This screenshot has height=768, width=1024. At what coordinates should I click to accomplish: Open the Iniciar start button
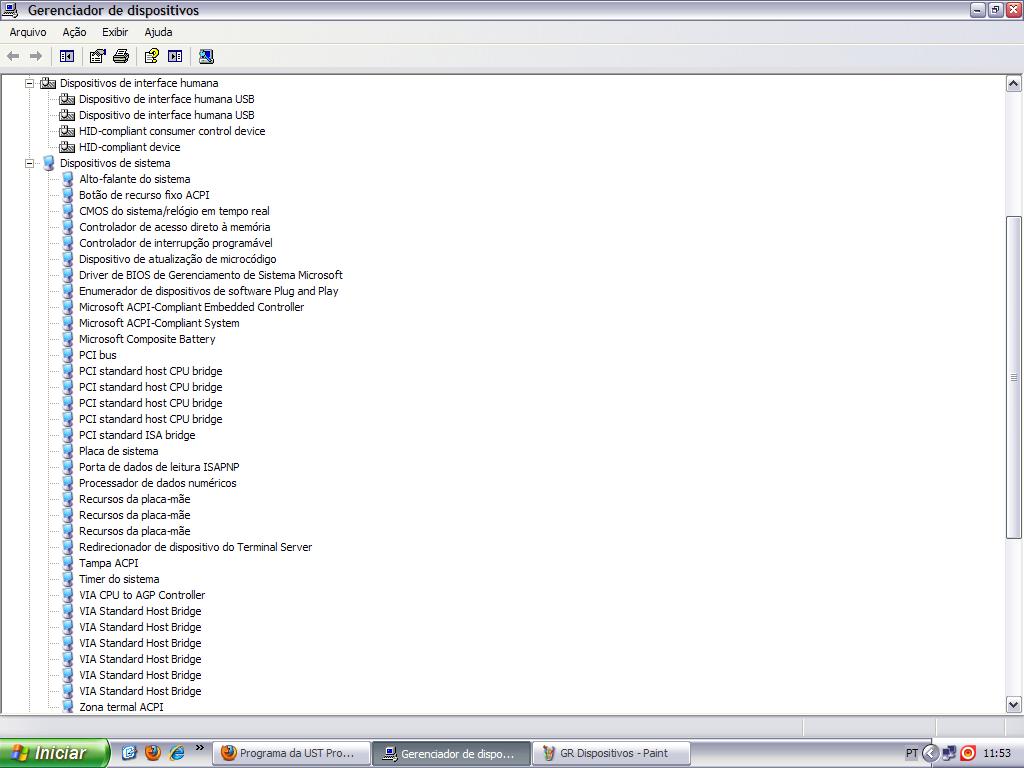(54, 753)
